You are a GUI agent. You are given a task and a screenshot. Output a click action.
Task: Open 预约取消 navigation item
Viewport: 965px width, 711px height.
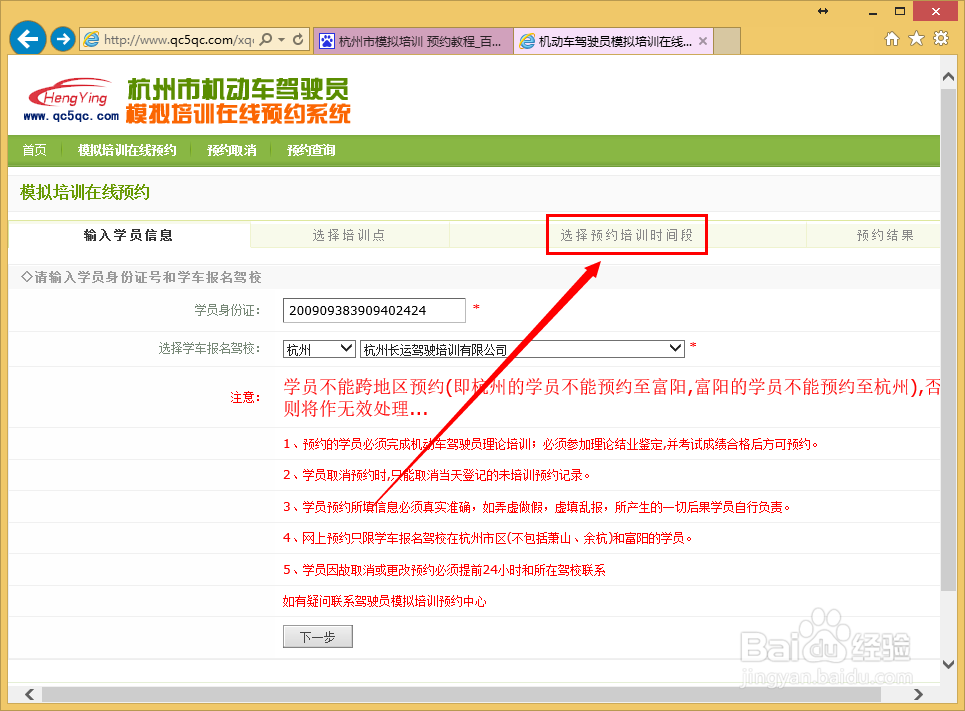pyautogui.click(x=231, y=150)
